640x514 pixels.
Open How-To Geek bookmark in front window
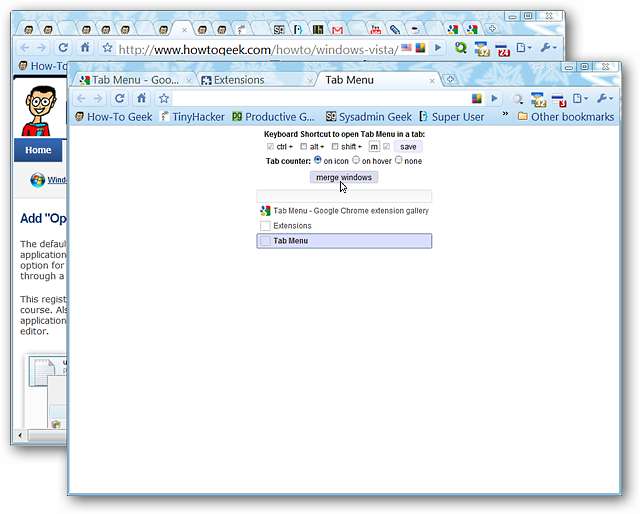tap(114, 117)
